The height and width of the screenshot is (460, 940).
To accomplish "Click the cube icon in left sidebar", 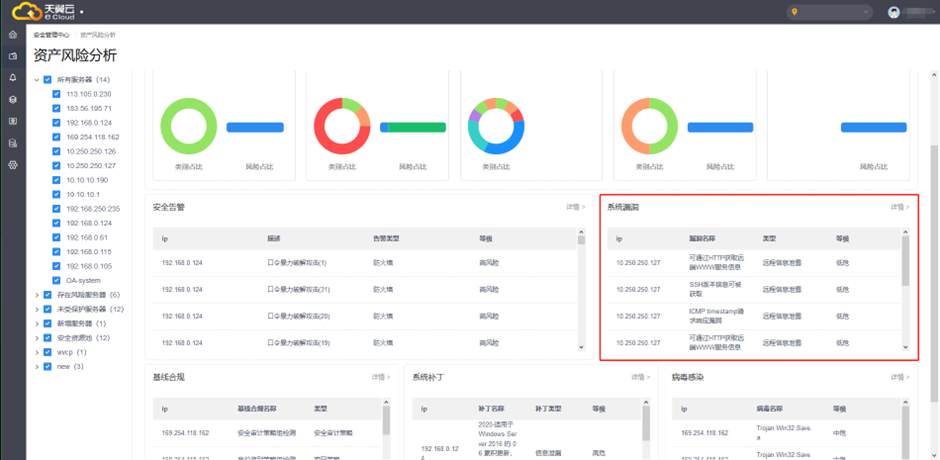I will 13,99.
